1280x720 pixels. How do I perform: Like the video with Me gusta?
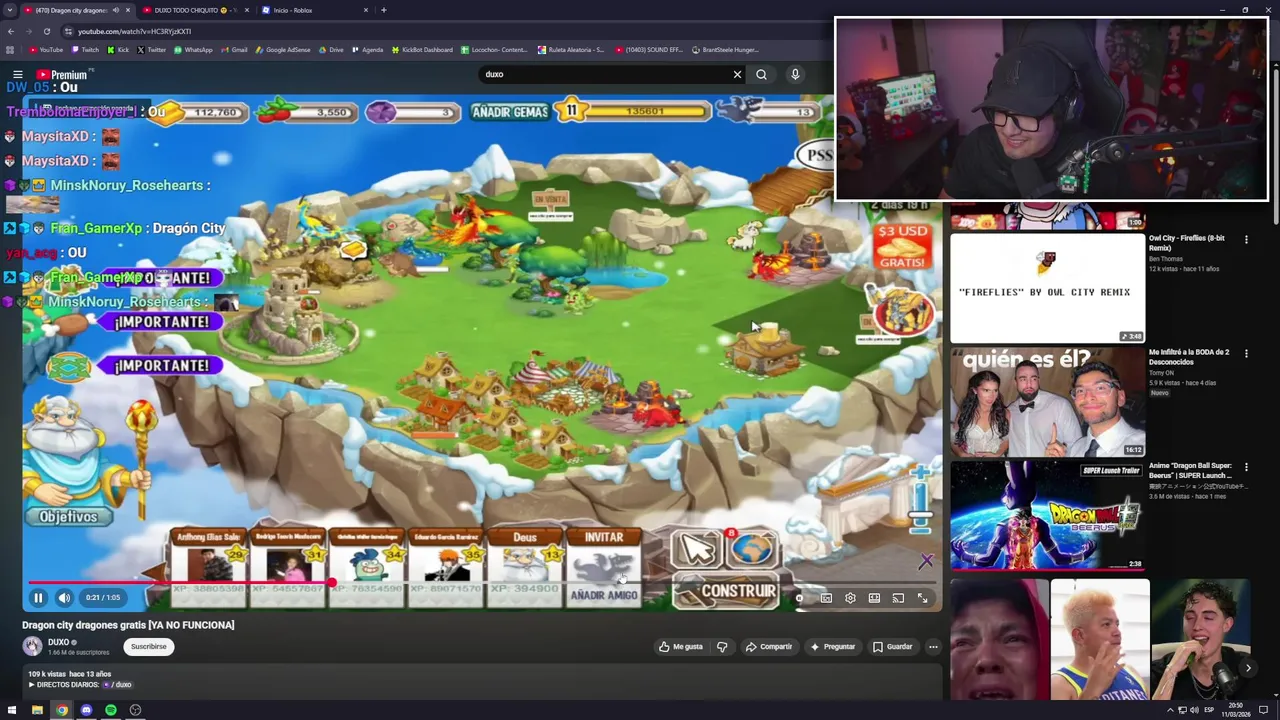pyautogui.click(x=681, y=647)
